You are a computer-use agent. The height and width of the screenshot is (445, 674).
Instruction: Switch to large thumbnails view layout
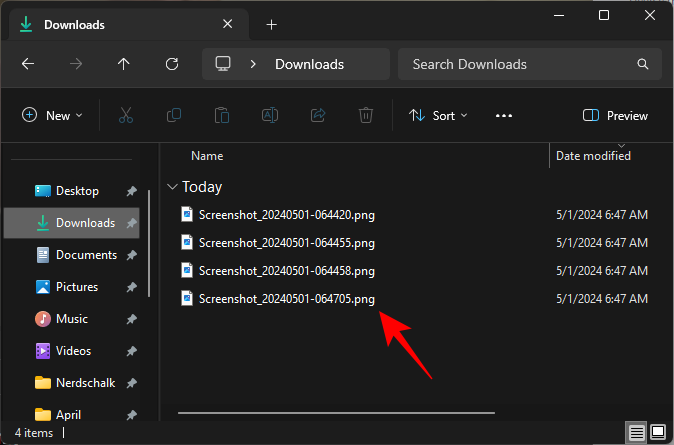point(658,433)
